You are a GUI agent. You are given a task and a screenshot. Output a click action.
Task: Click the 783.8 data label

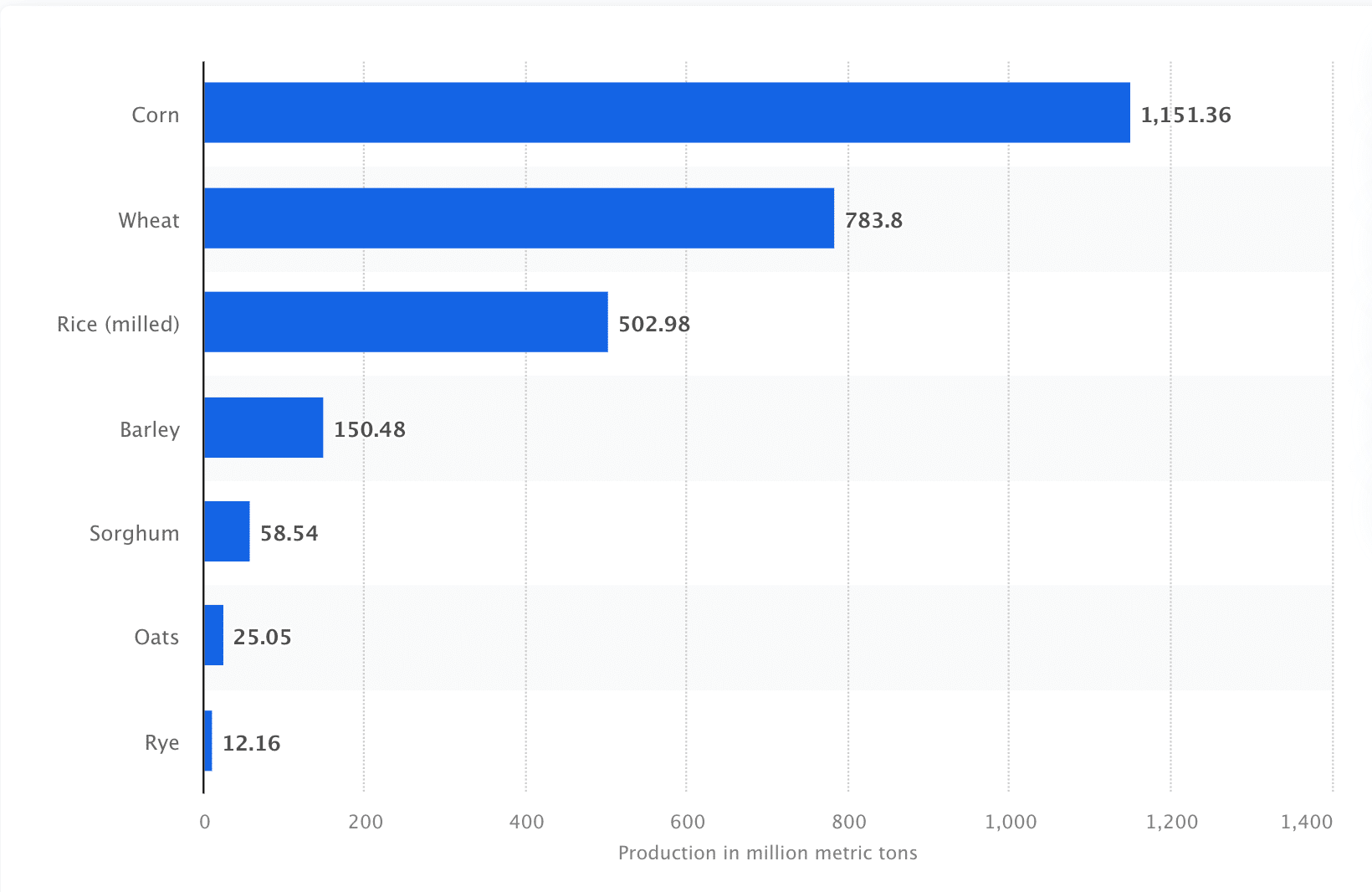(x=873, y=220)
